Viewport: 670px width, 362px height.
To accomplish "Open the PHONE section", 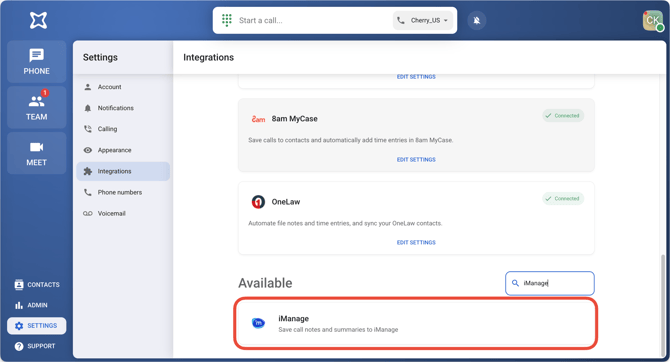I will tap(36, 62).
